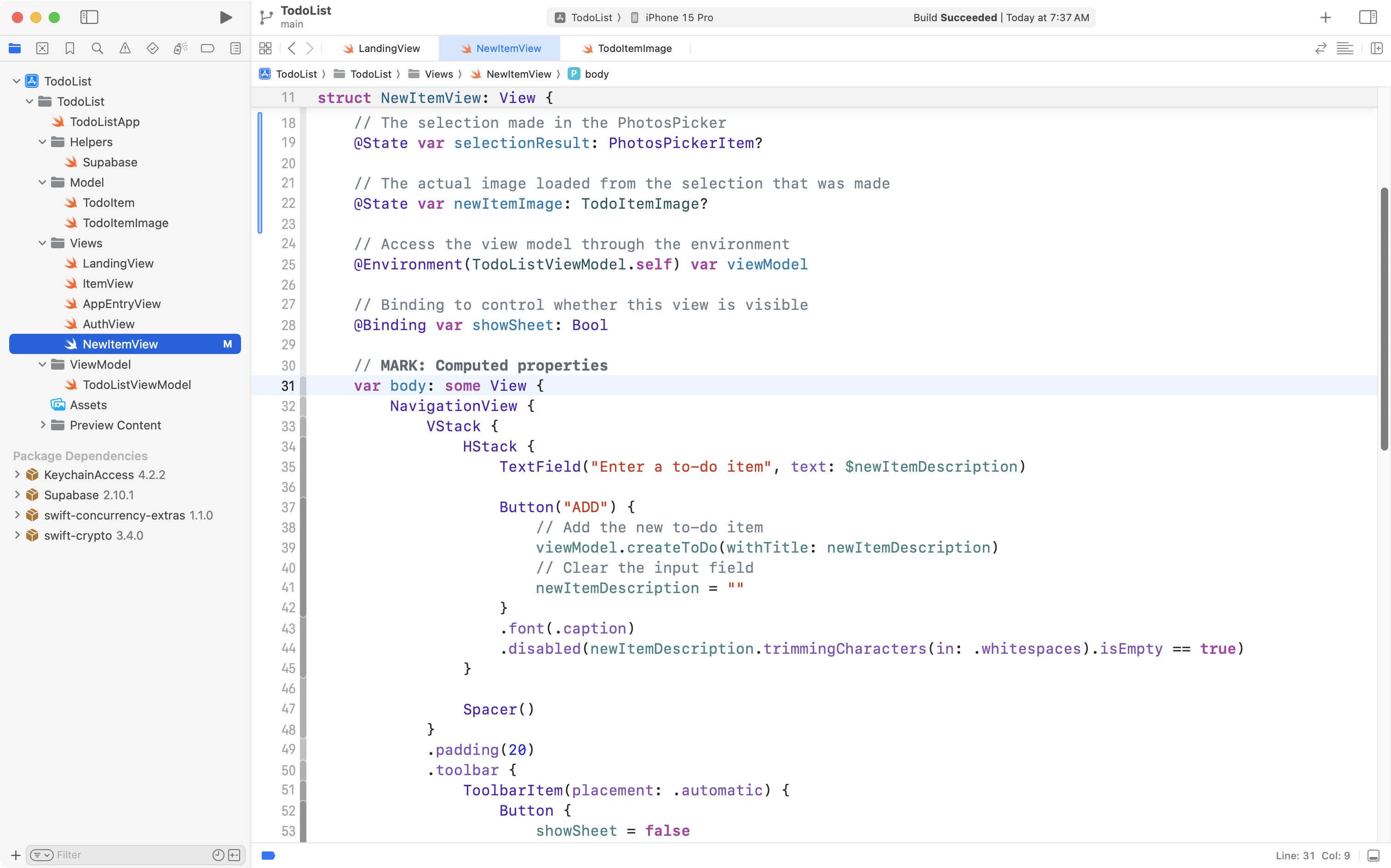Open the Bookmarks navigator
This screenshot has width=1391, height=868.
(69, 48)
